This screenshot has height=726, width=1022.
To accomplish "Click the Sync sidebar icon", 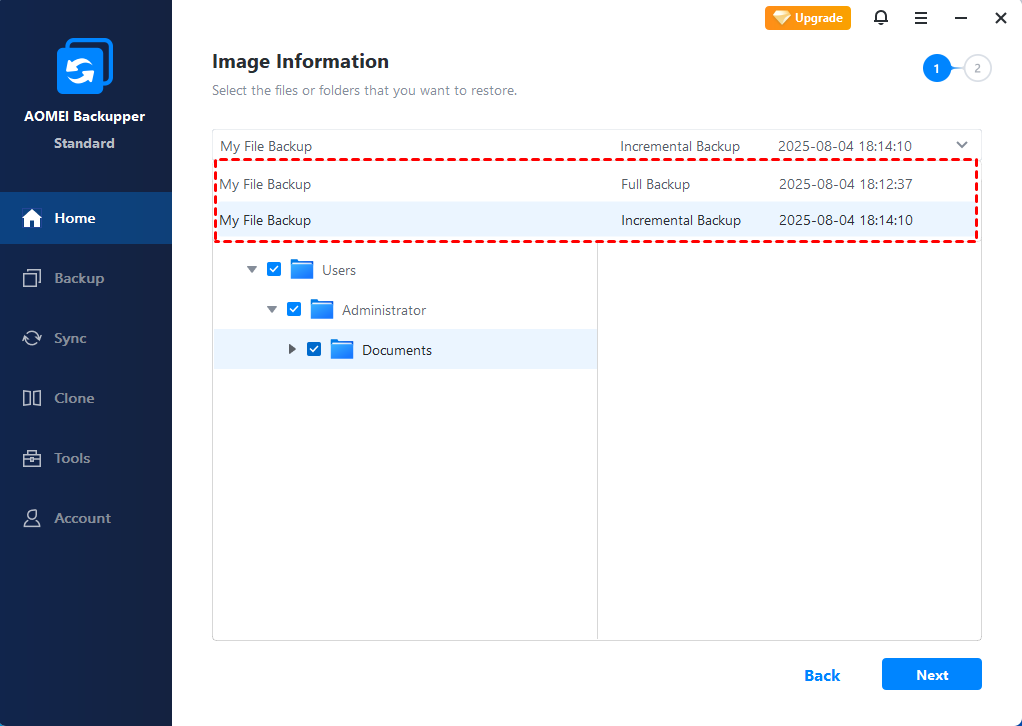I will coord(32,338).
